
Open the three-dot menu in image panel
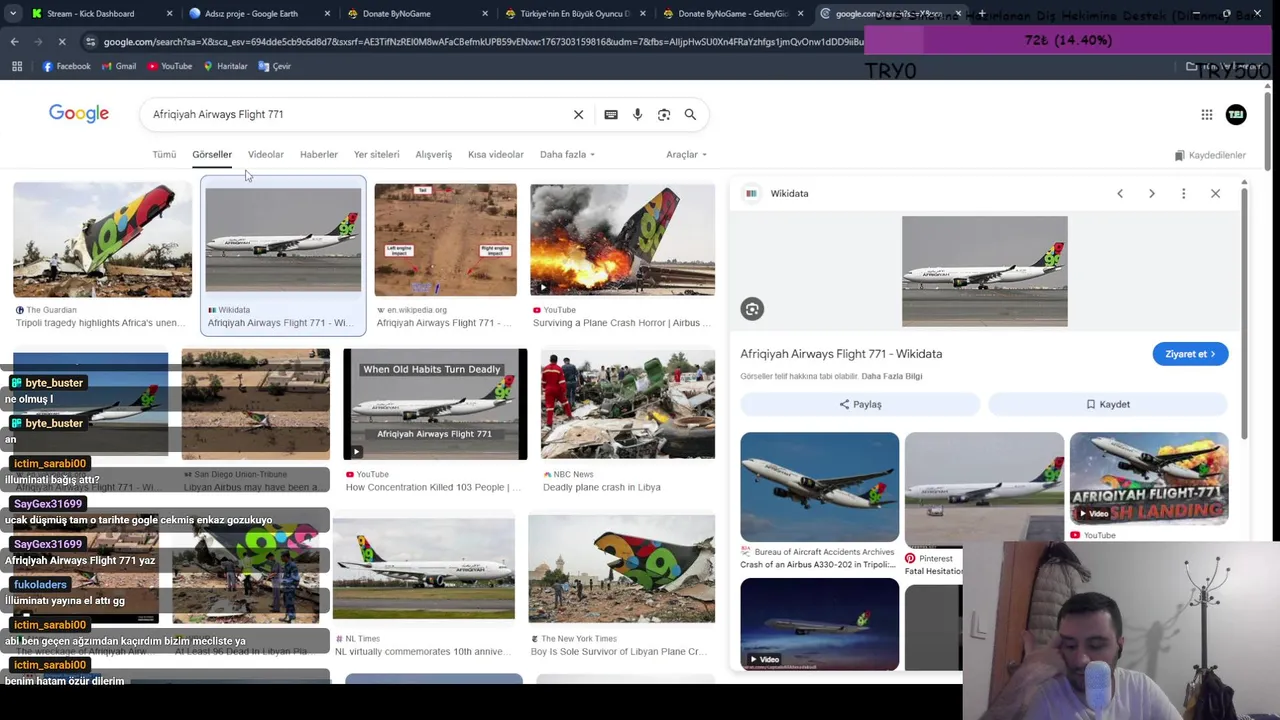pos(1184,194)
